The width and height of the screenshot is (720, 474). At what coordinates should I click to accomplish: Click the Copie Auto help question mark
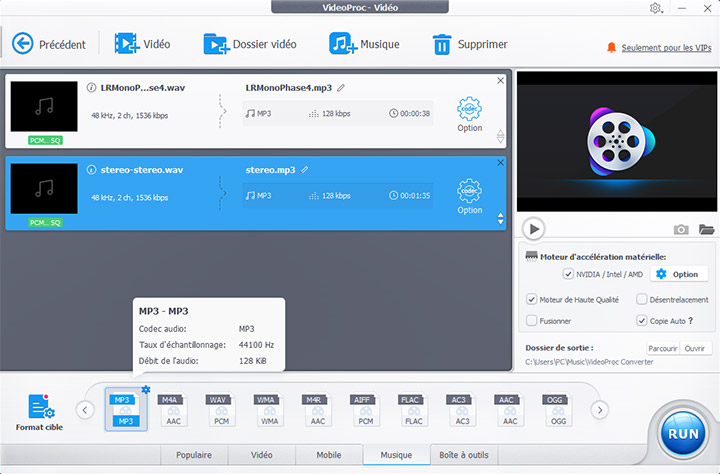click(691, 321)
